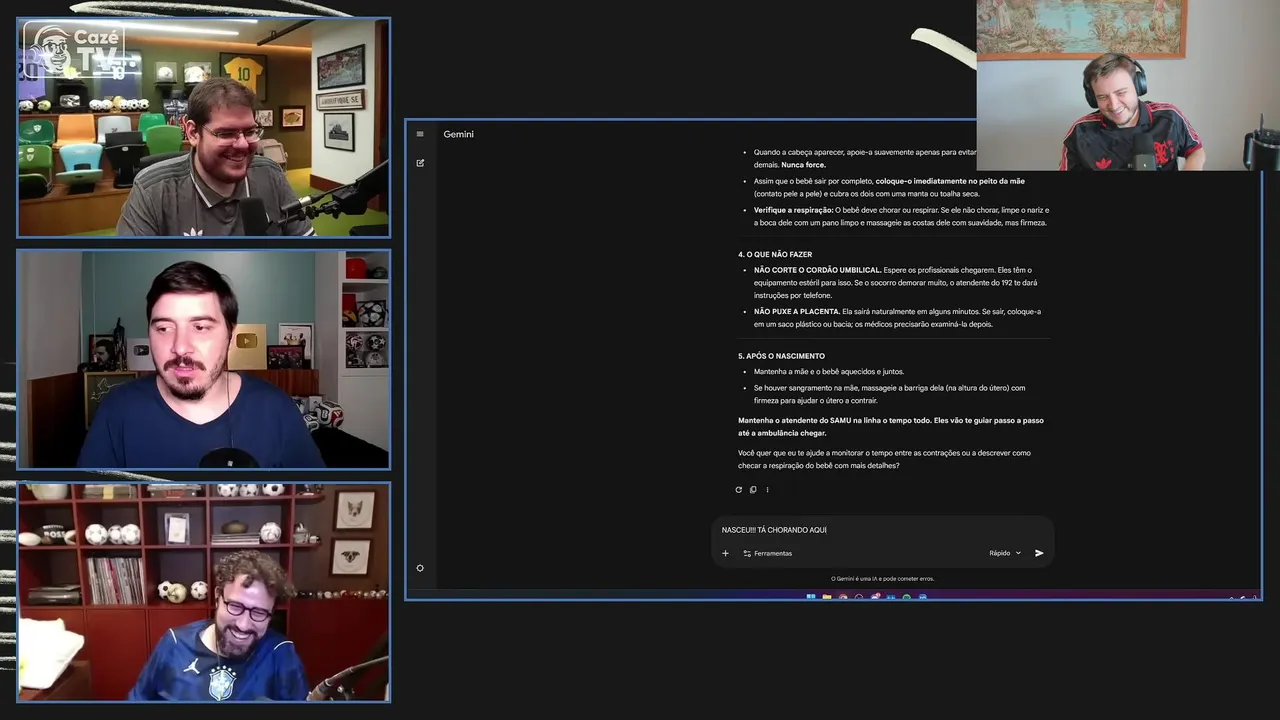
Task: Click the Gemini title at the top
Action: tap(459, 134)
